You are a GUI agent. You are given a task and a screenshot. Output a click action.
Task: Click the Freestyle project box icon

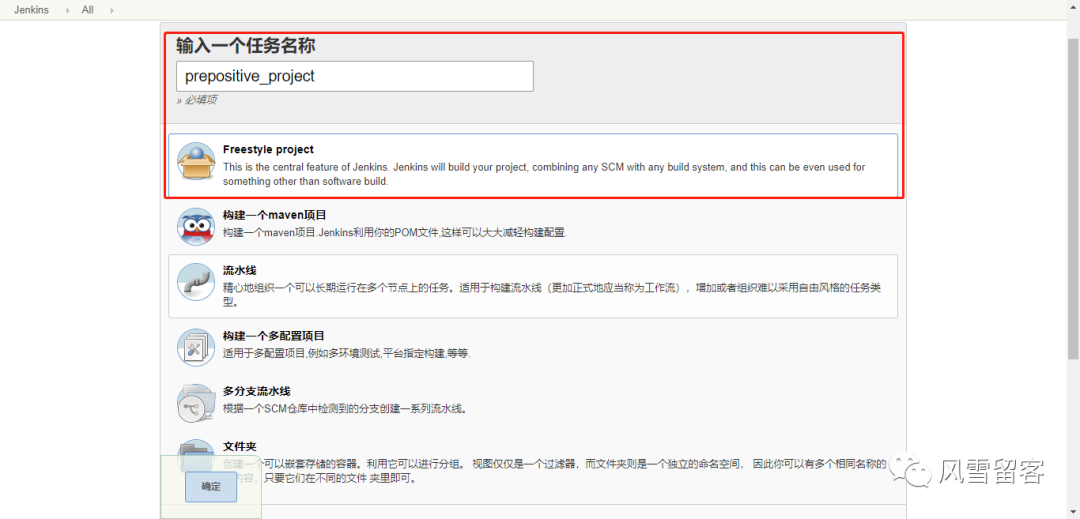[196, 162]
